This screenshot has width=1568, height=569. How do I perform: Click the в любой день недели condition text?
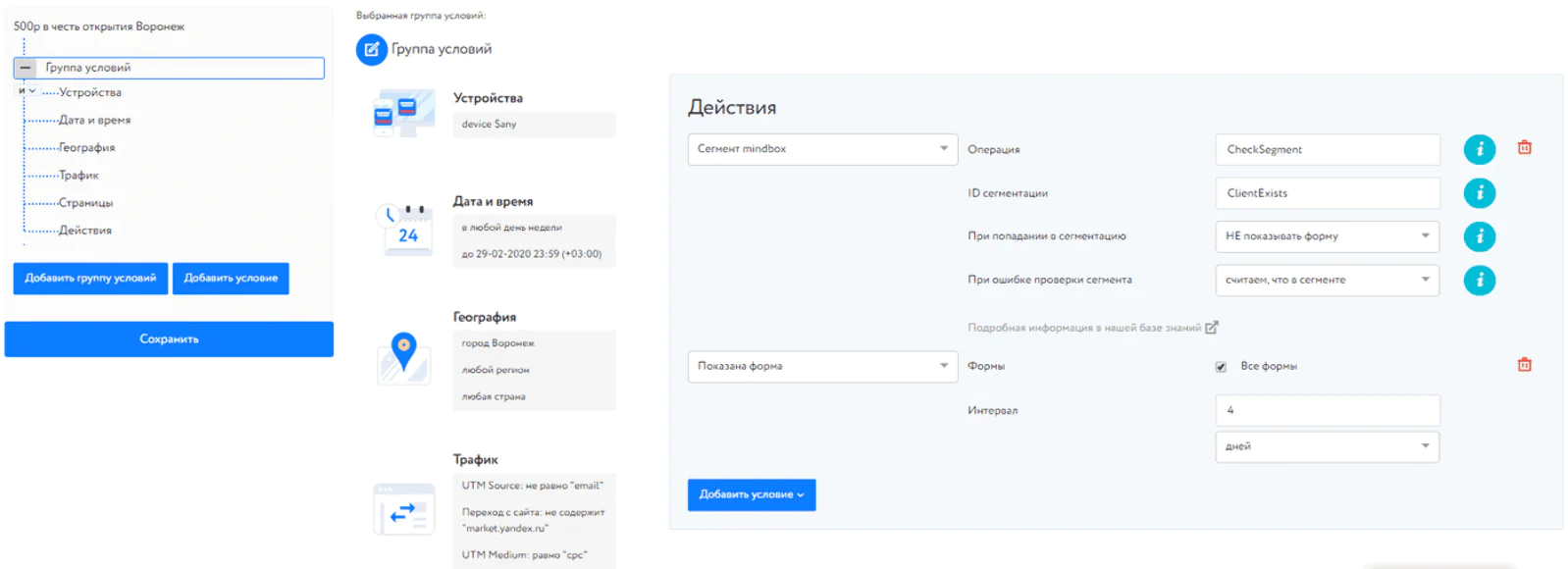[x=511, y=228]
